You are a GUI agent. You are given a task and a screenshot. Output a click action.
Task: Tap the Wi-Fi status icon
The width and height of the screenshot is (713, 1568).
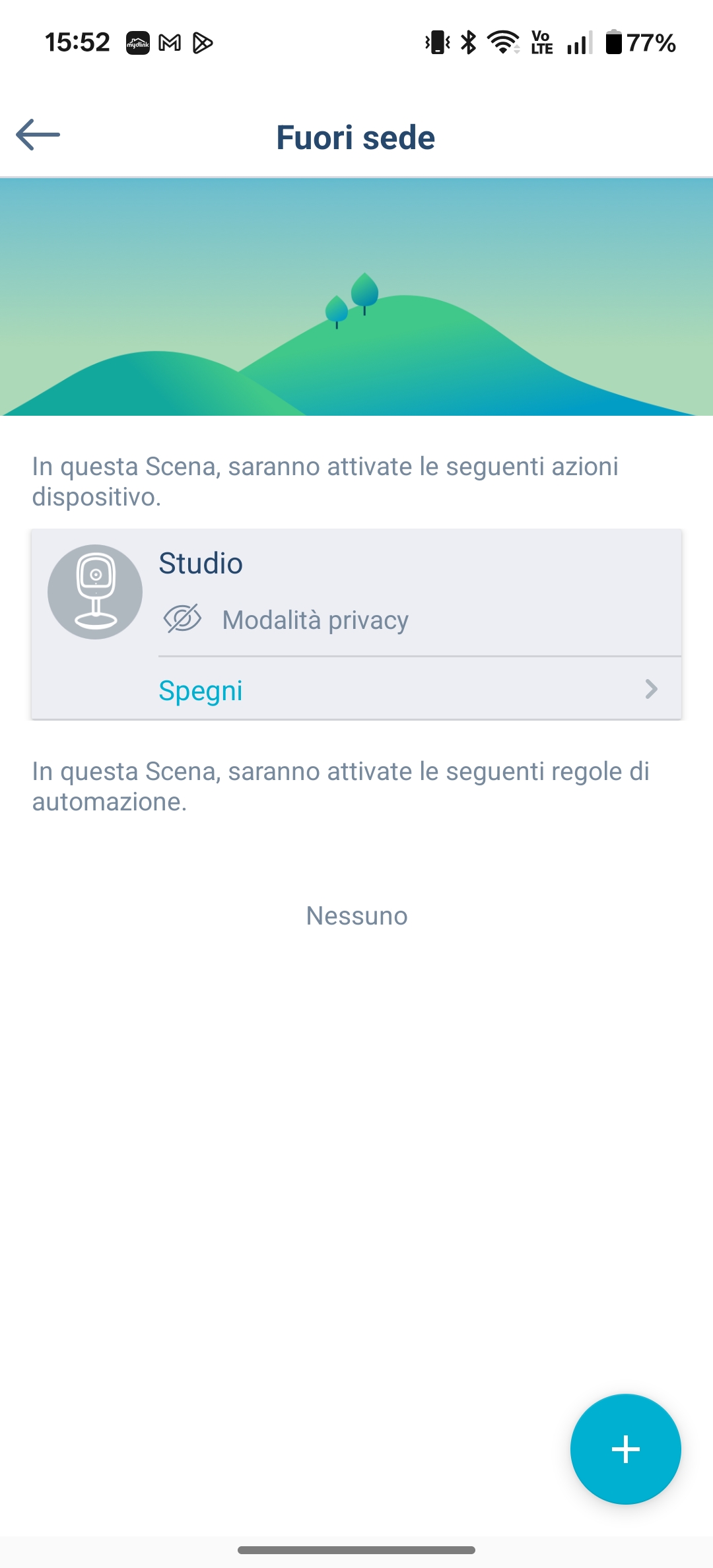[x=503, y=43]
